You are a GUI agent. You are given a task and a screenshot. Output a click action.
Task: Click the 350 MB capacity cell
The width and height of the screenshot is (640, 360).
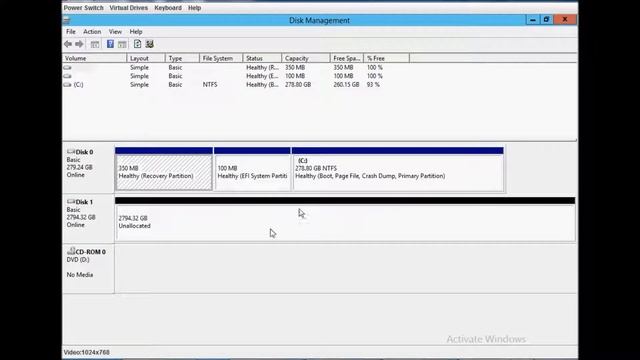coord(295,67)
